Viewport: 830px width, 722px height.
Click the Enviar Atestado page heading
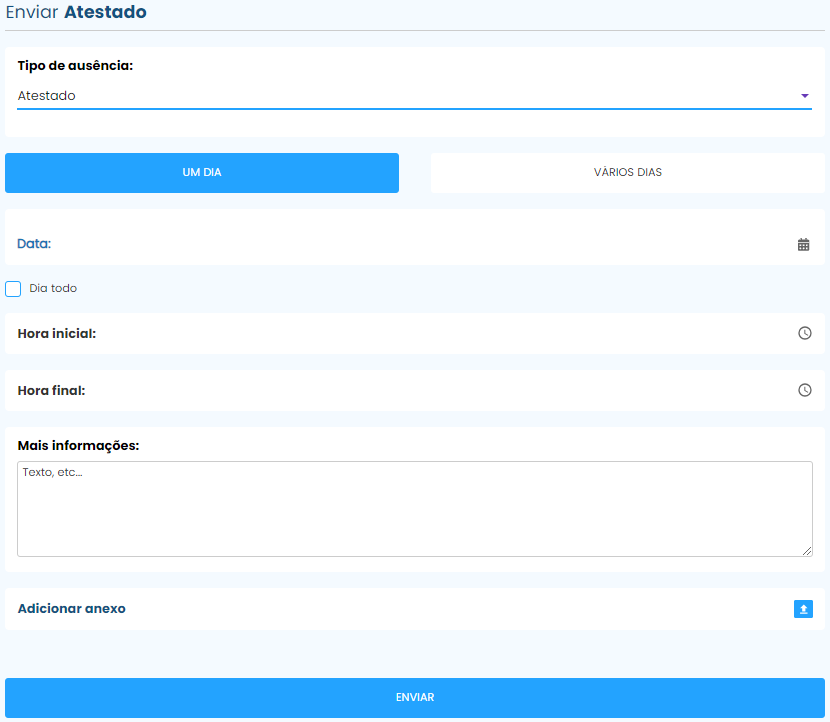point(76,13)
